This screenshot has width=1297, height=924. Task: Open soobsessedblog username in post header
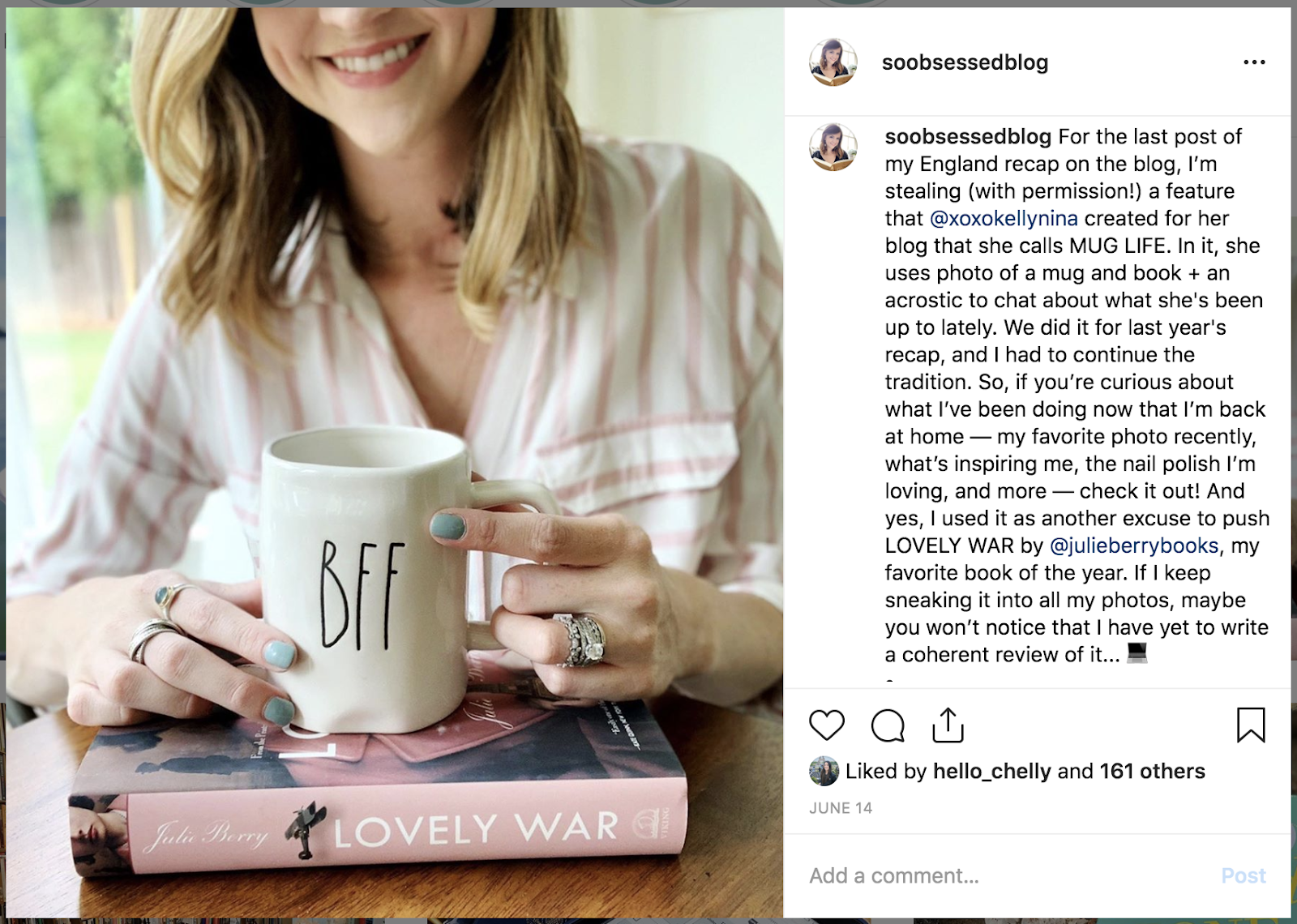coord(965,62)
